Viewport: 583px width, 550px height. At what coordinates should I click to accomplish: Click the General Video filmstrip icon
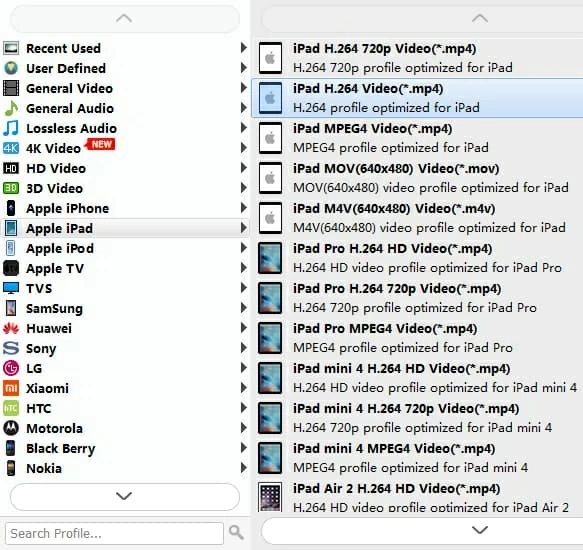(x=11, y=89)
